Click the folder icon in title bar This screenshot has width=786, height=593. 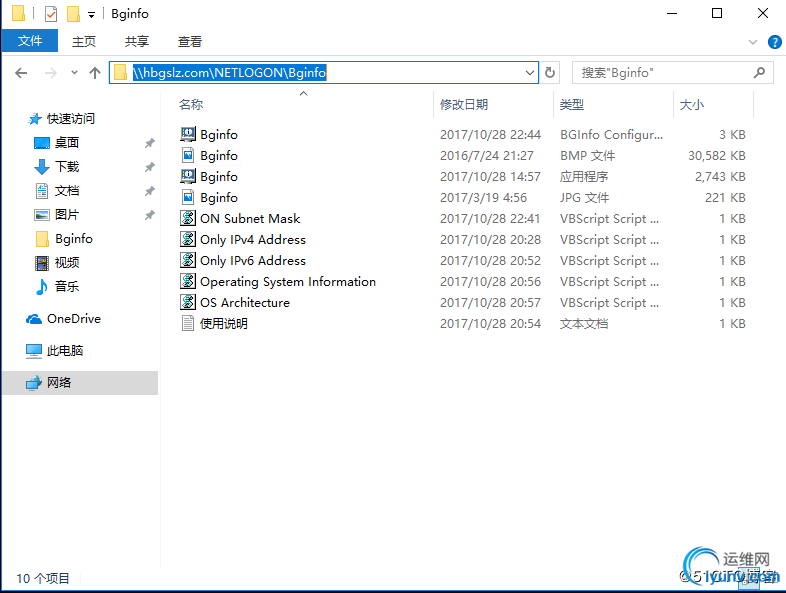point(19,14)
